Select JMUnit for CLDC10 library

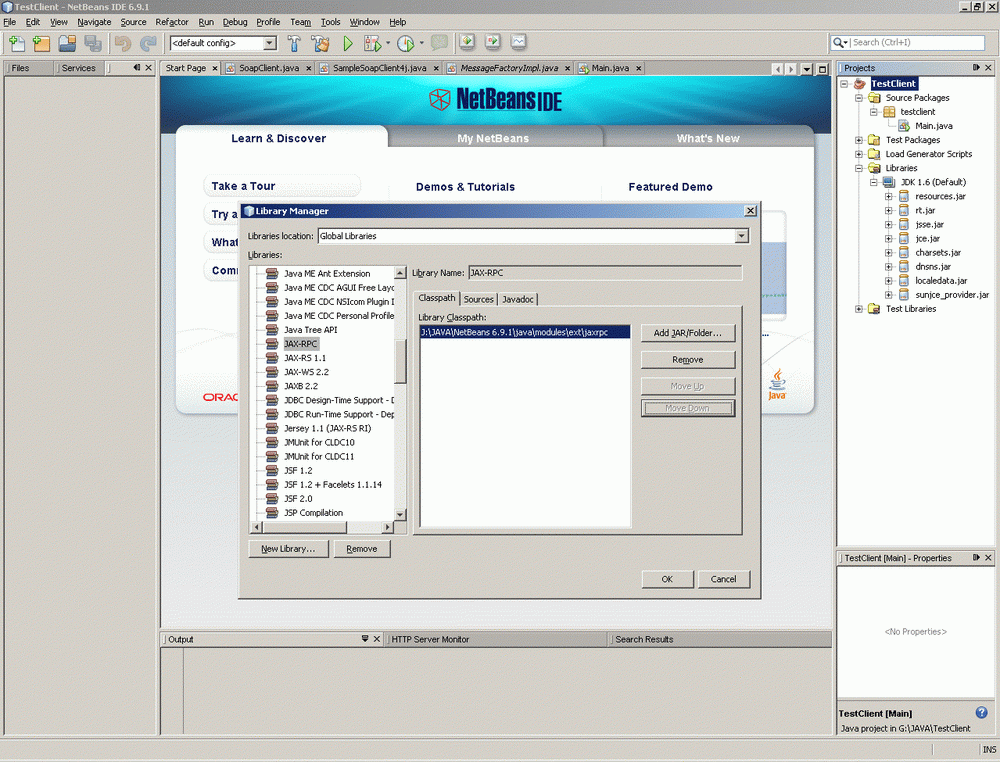(319, 443)
